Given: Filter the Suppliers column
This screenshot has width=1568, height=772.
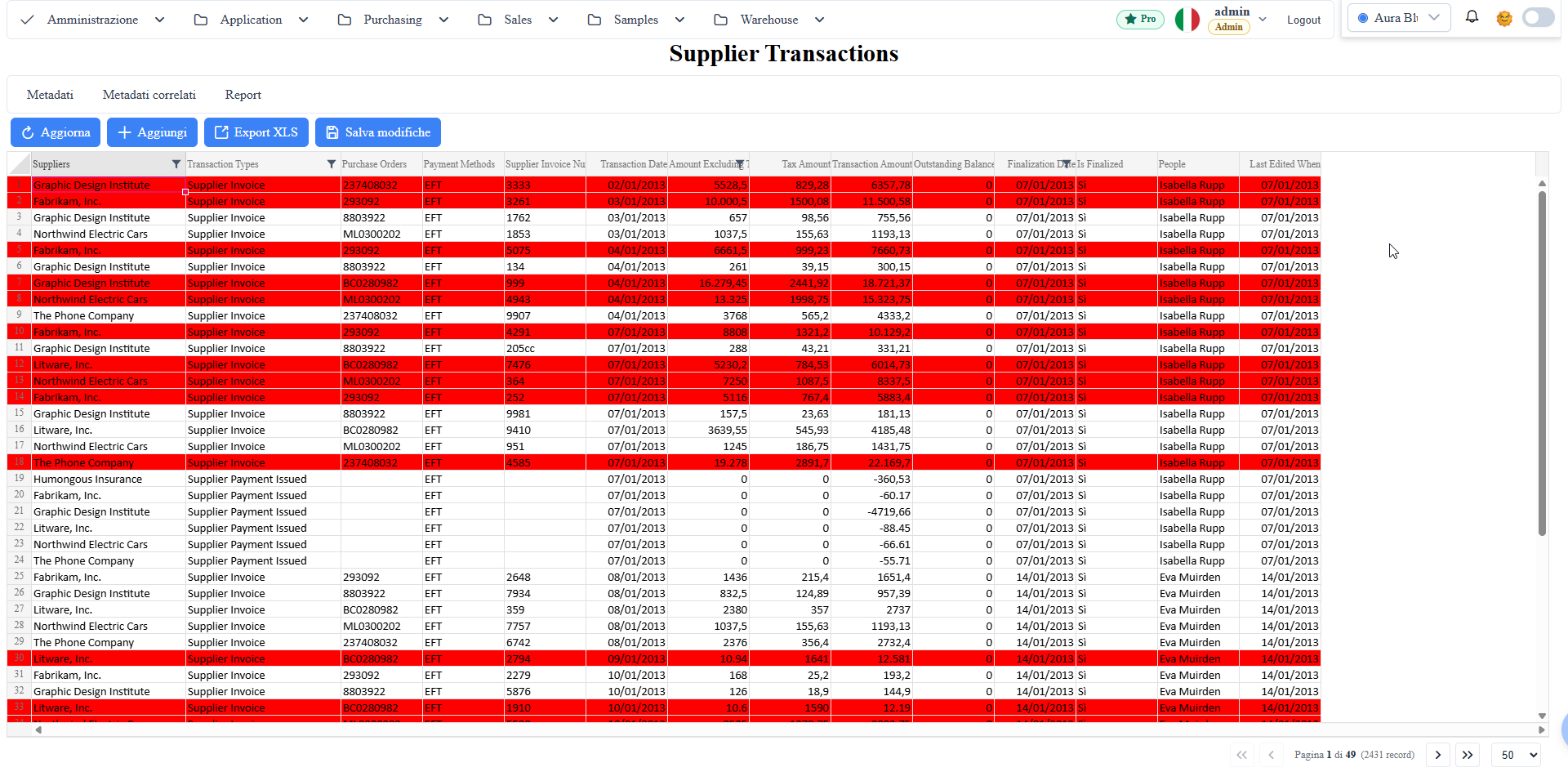Looking at the screenshot, I should click(x=176, y=164).
